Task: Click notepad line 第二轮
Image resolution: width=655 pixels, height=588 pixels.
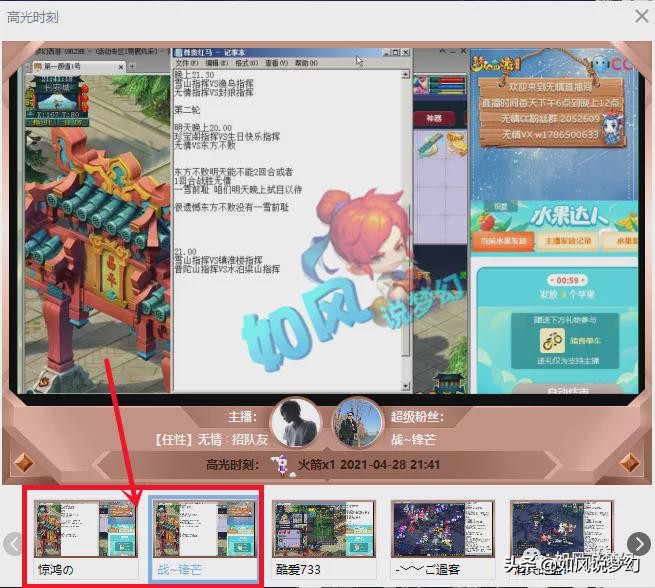Action: (187, 110)
